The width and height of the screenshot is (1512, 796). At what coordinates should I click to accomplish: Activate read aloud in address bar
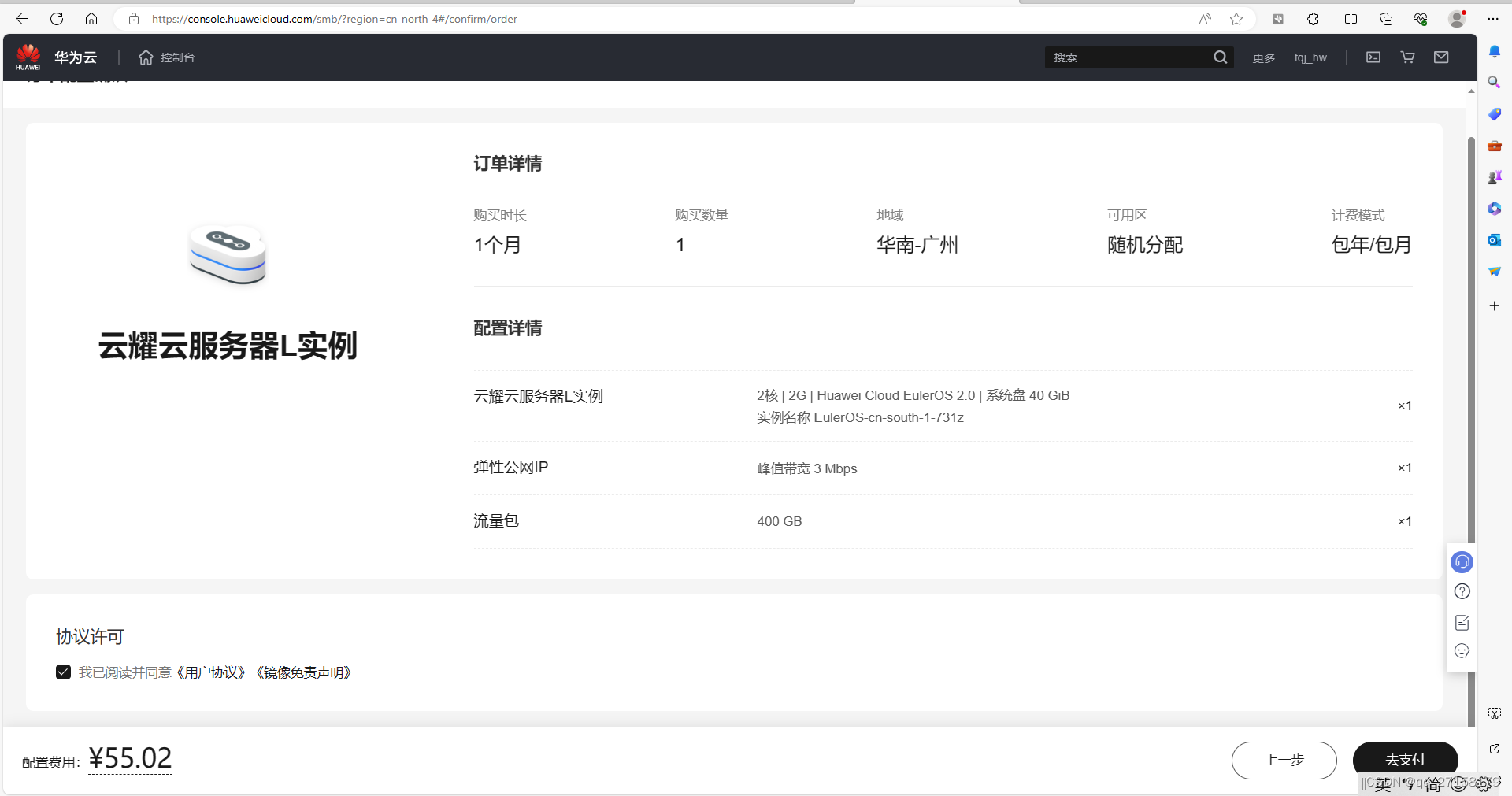(x=1205, y=19)
